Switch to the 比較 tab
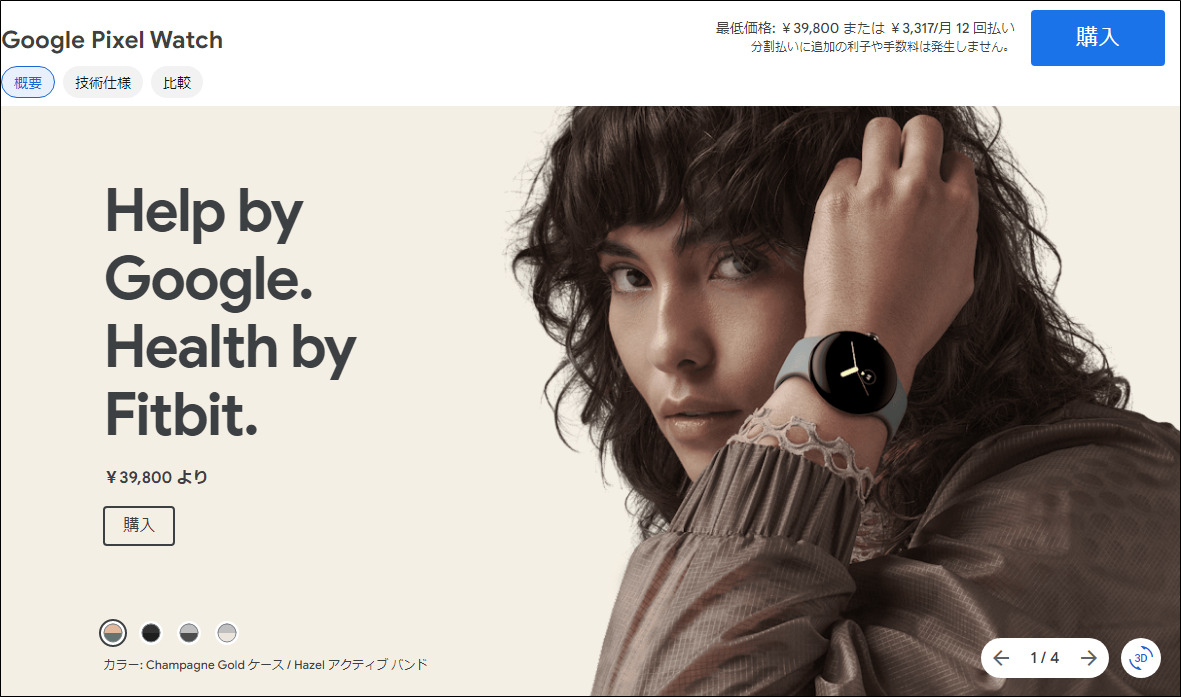This screenshot has height=697, width=1181. click(177, 82)
